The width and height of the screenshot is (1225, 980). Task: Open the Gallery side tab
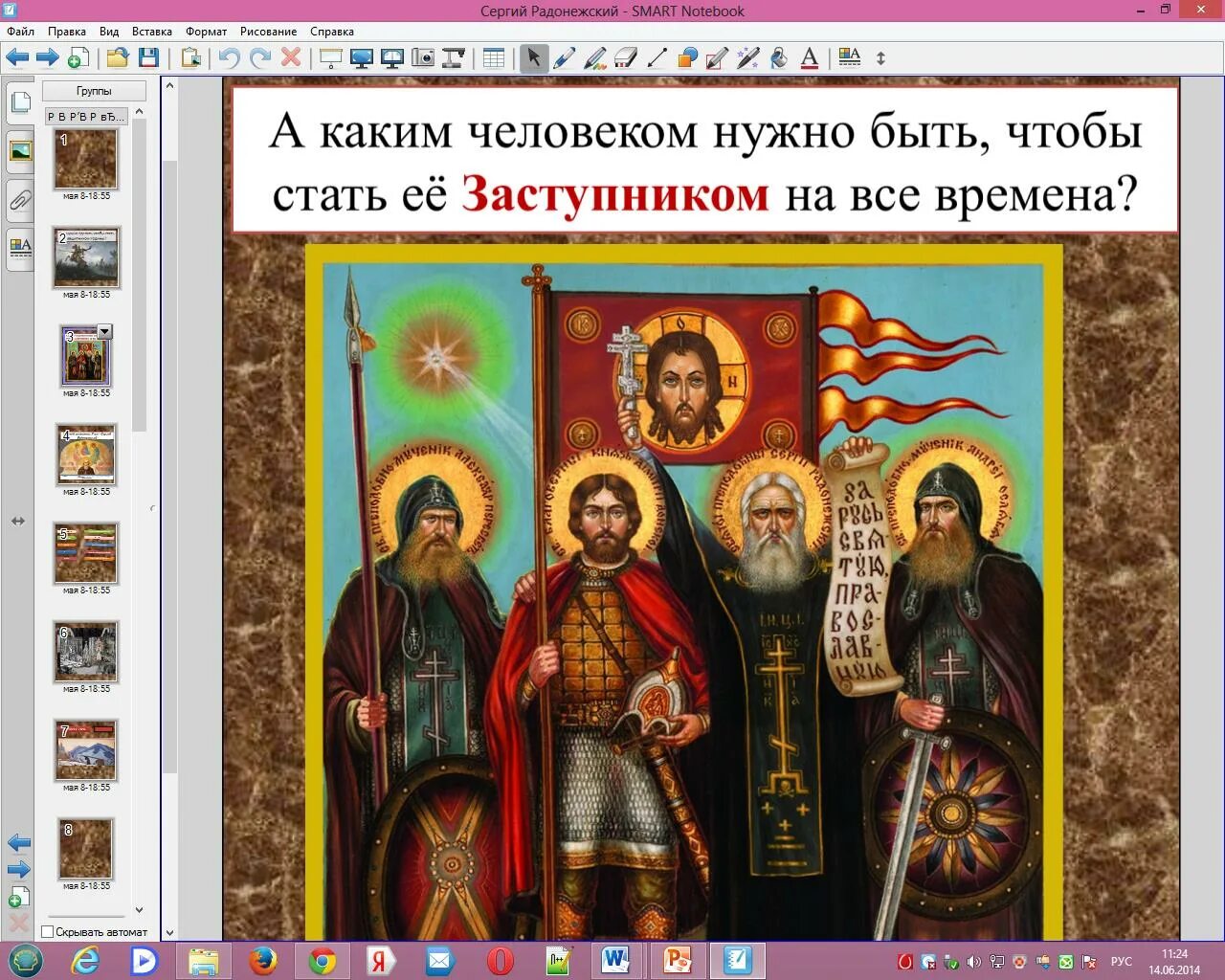[x=20, y=151]
